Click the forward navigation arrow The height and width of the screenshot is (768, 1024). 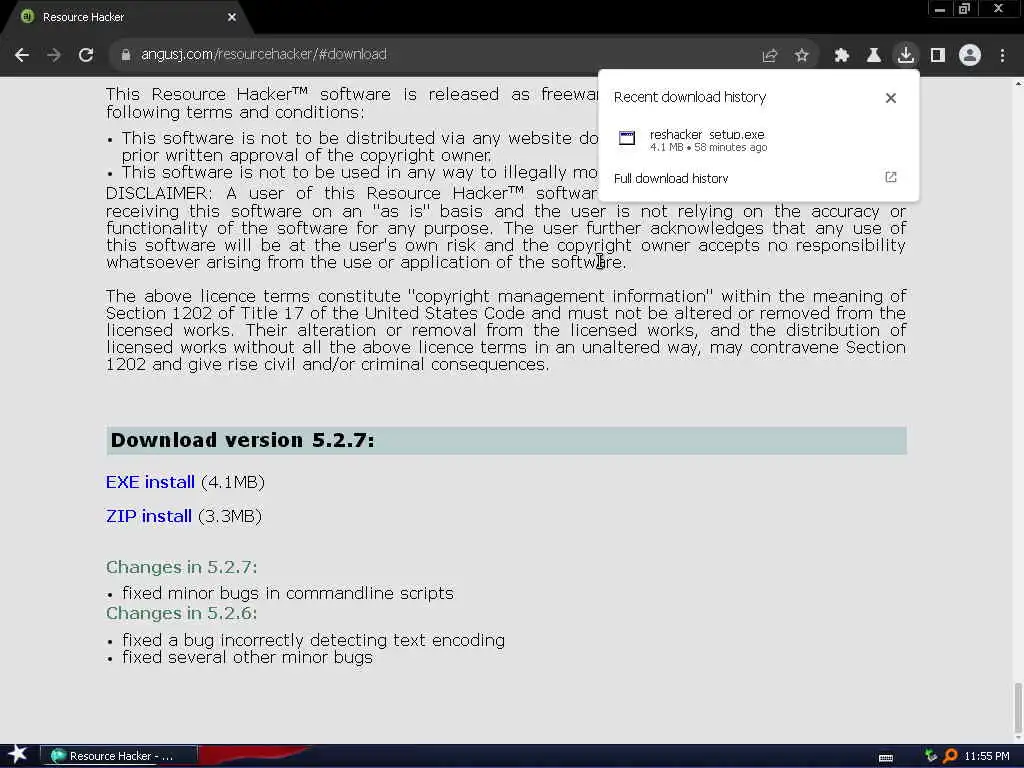(54, 55)
